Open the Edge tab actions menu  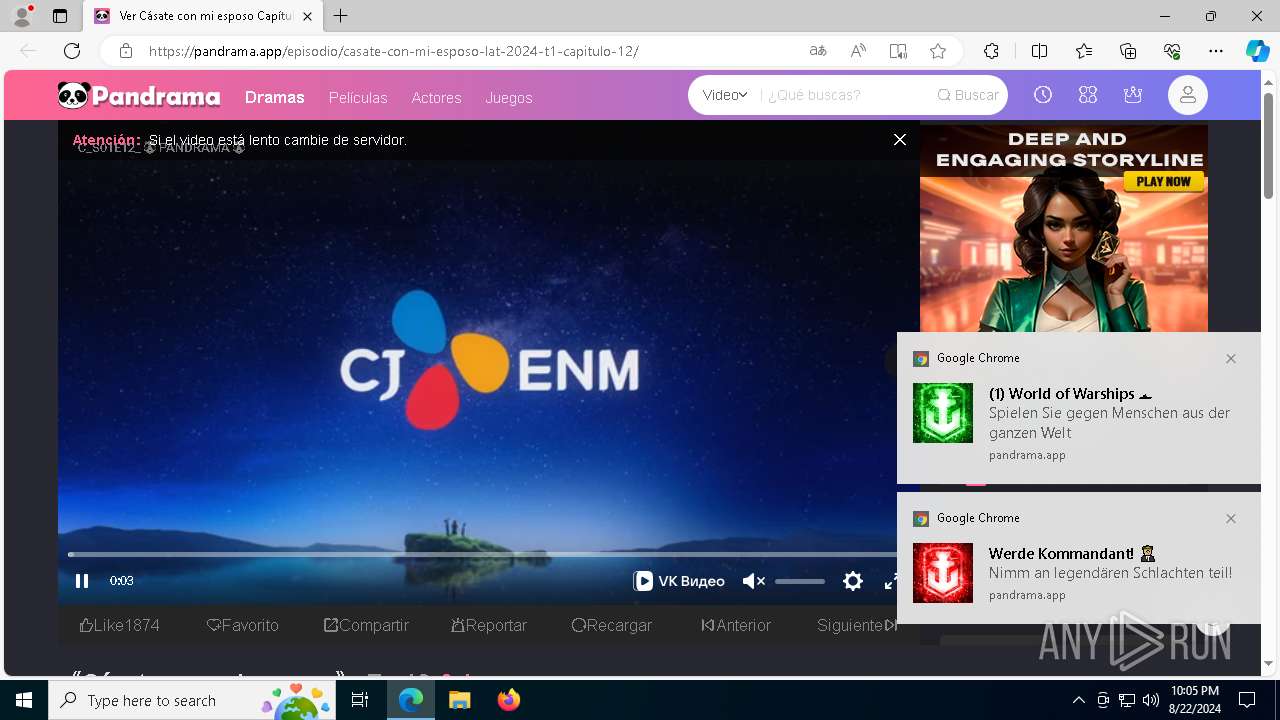(60, 16)
